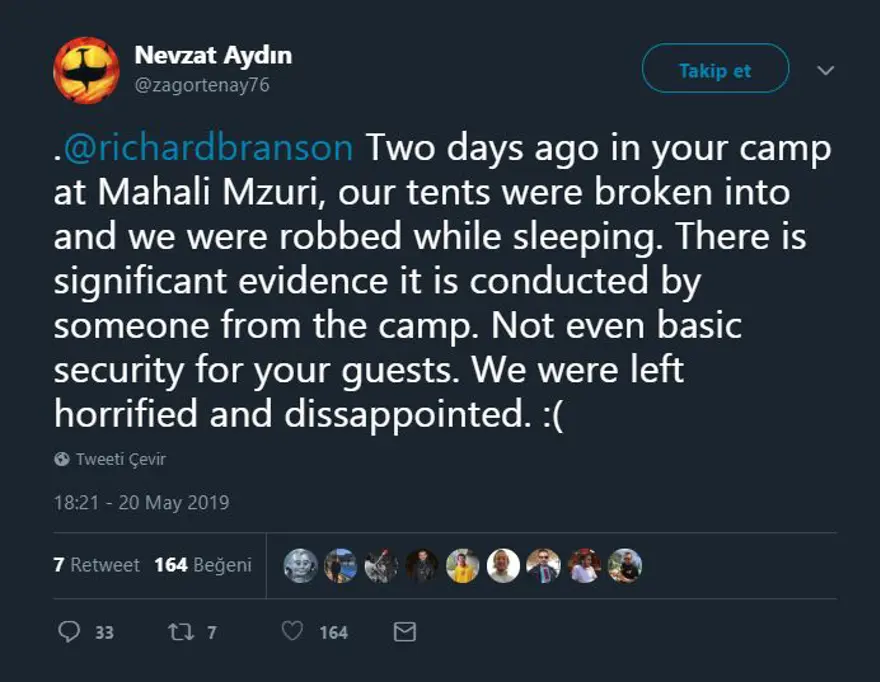Open Nevzat Aydın's profile avatar

(x=86, y=70)
